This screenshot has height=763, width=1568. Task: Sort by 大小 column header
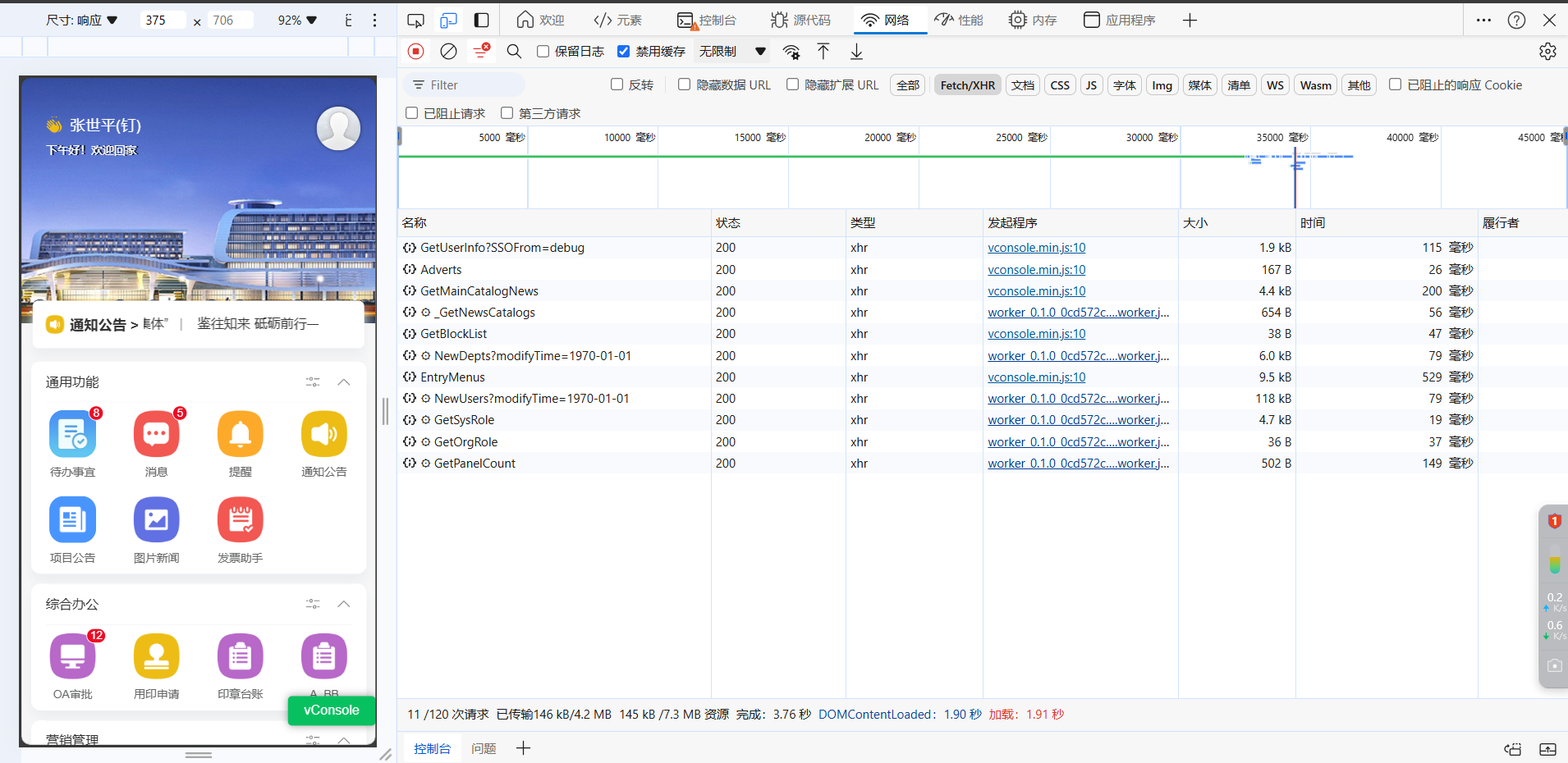1236,223
